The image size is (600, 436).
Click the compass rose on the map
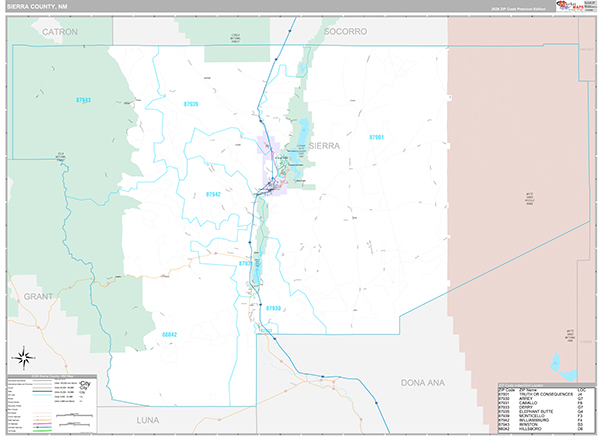pyautogui.click(x=24, y=358)
